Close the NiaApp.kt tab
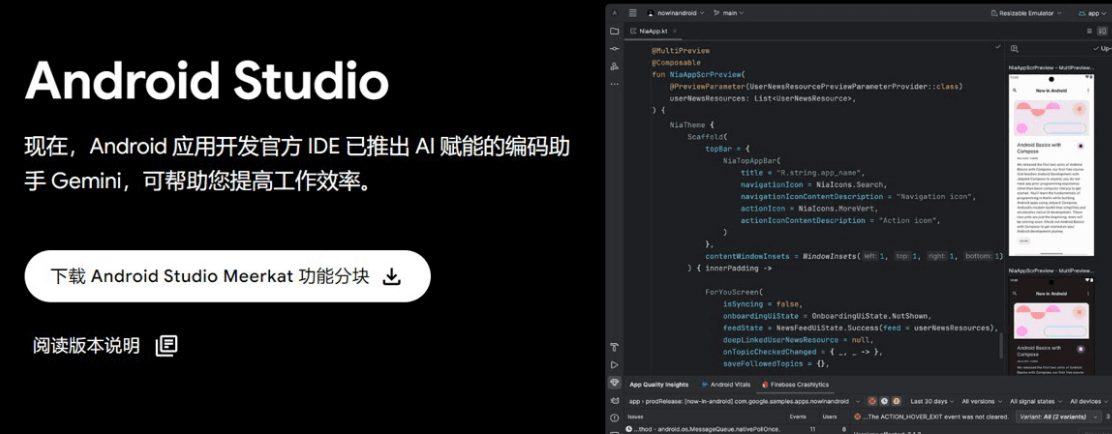This screenshot has height=434, width=1112. 675,31
